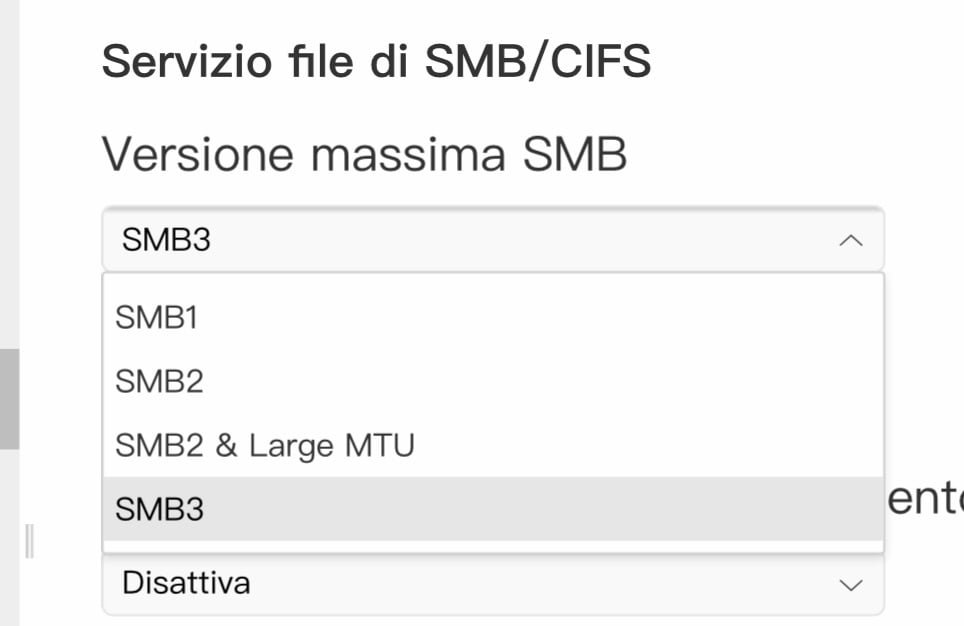Screen dimensions: 964x626
Task: Click the down chevron on Disattiva dropdown
Action: click(850, 584)
